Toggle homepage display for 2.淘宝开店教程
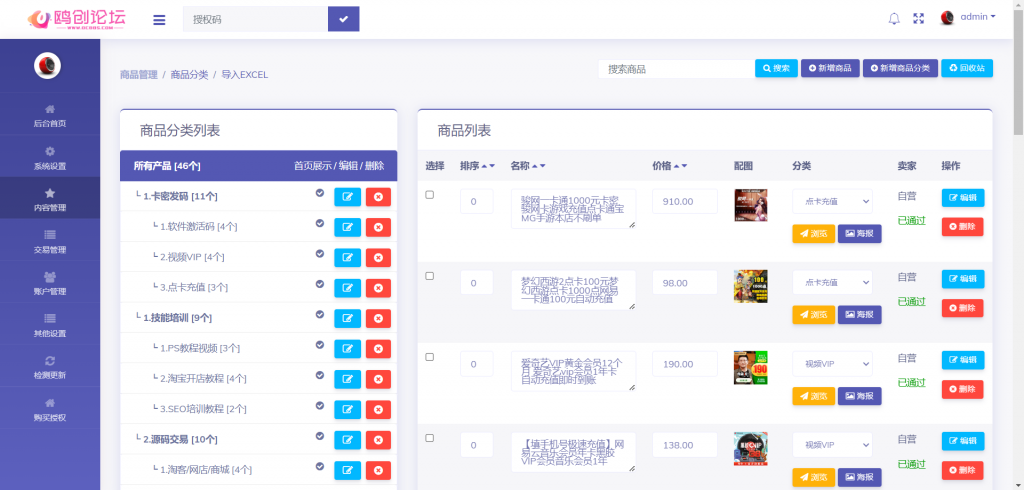The image size is (1024, 490). coord(320,375)
